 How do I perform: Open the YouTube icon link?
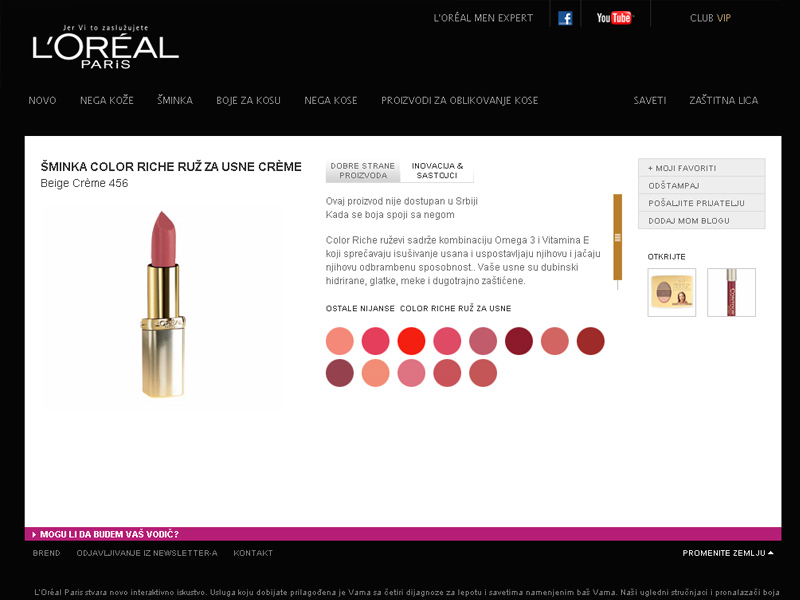click(614, 18)
